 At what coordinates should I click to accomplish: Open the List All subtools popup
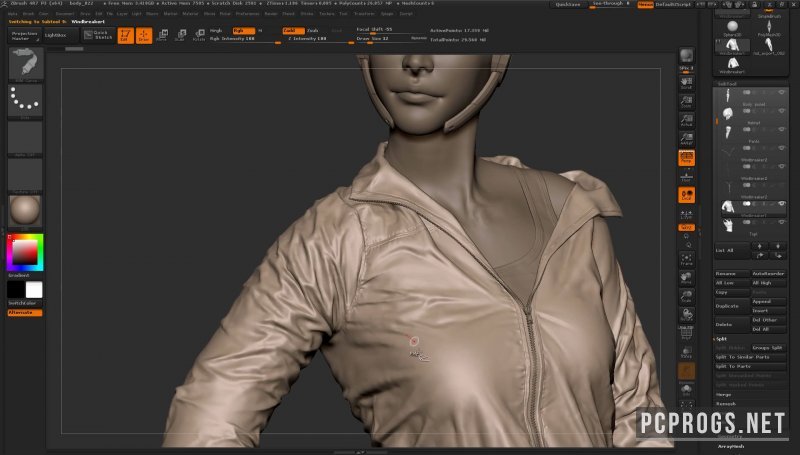click(732, 250)
